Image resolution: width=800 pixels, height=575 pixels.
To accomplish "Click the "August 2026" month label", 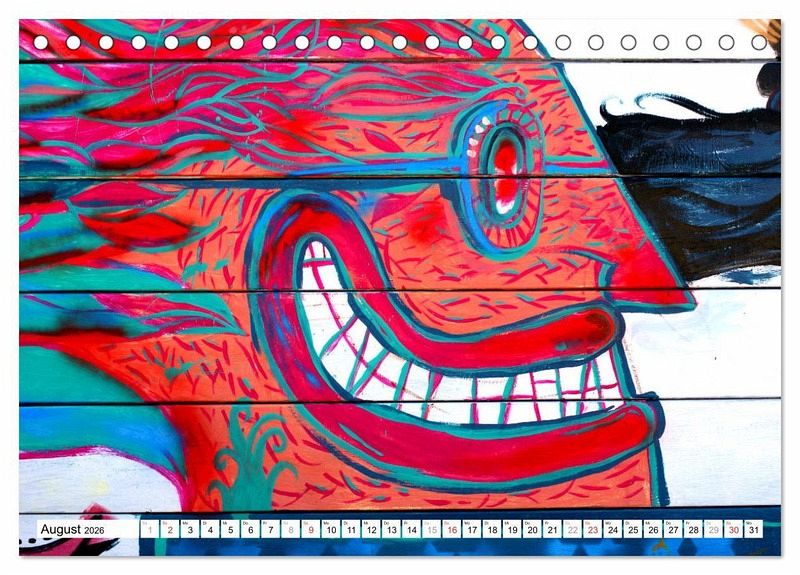I will [x=72, y=530].
